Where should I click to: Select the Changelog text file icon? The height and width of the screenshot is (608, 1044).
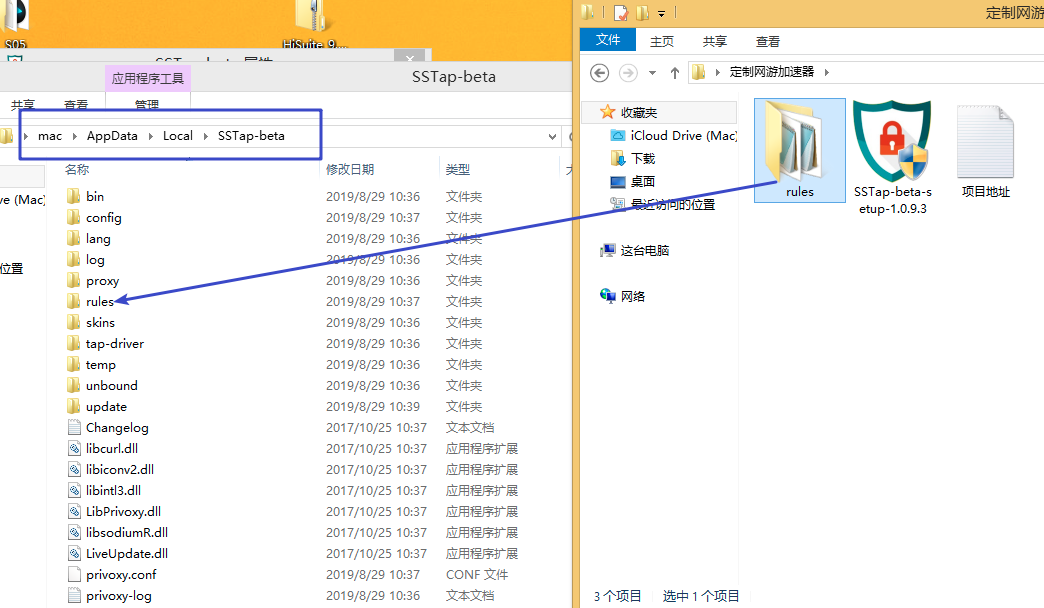[x=74, y=428]
